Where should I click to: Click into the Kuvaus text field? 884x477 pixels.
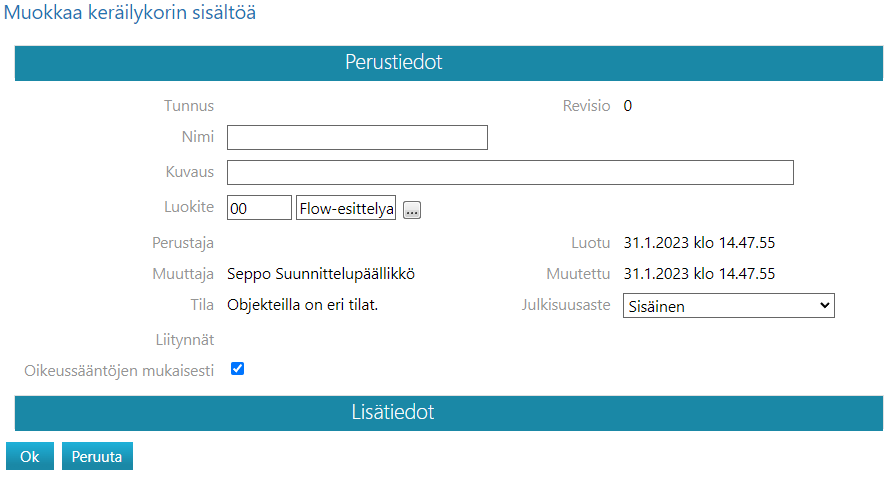point(510,173)
